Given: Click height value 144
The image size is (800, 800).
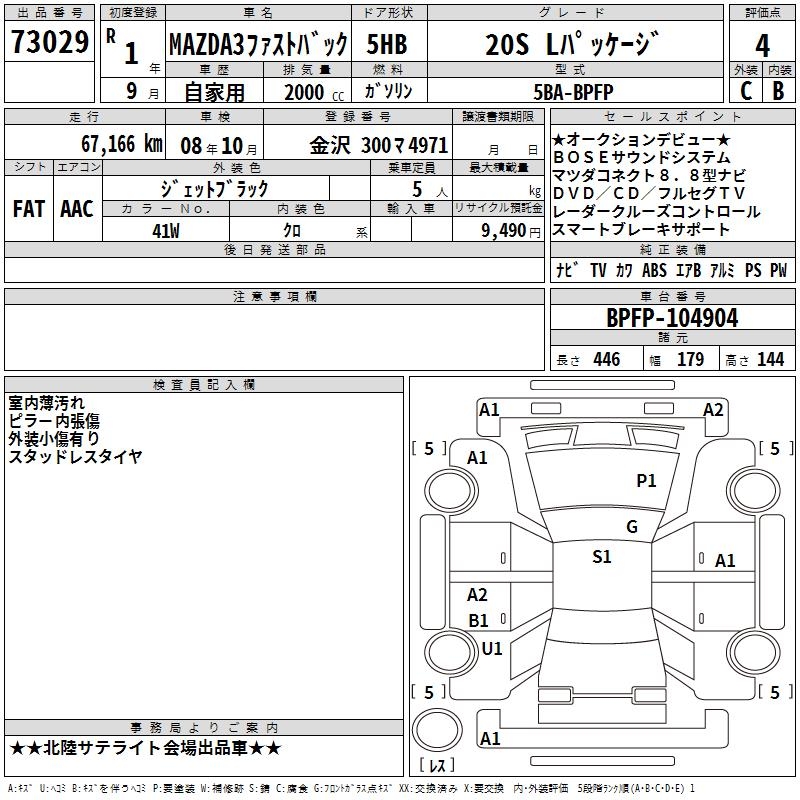Looking at the screenshot, I should tap(770, 359).
